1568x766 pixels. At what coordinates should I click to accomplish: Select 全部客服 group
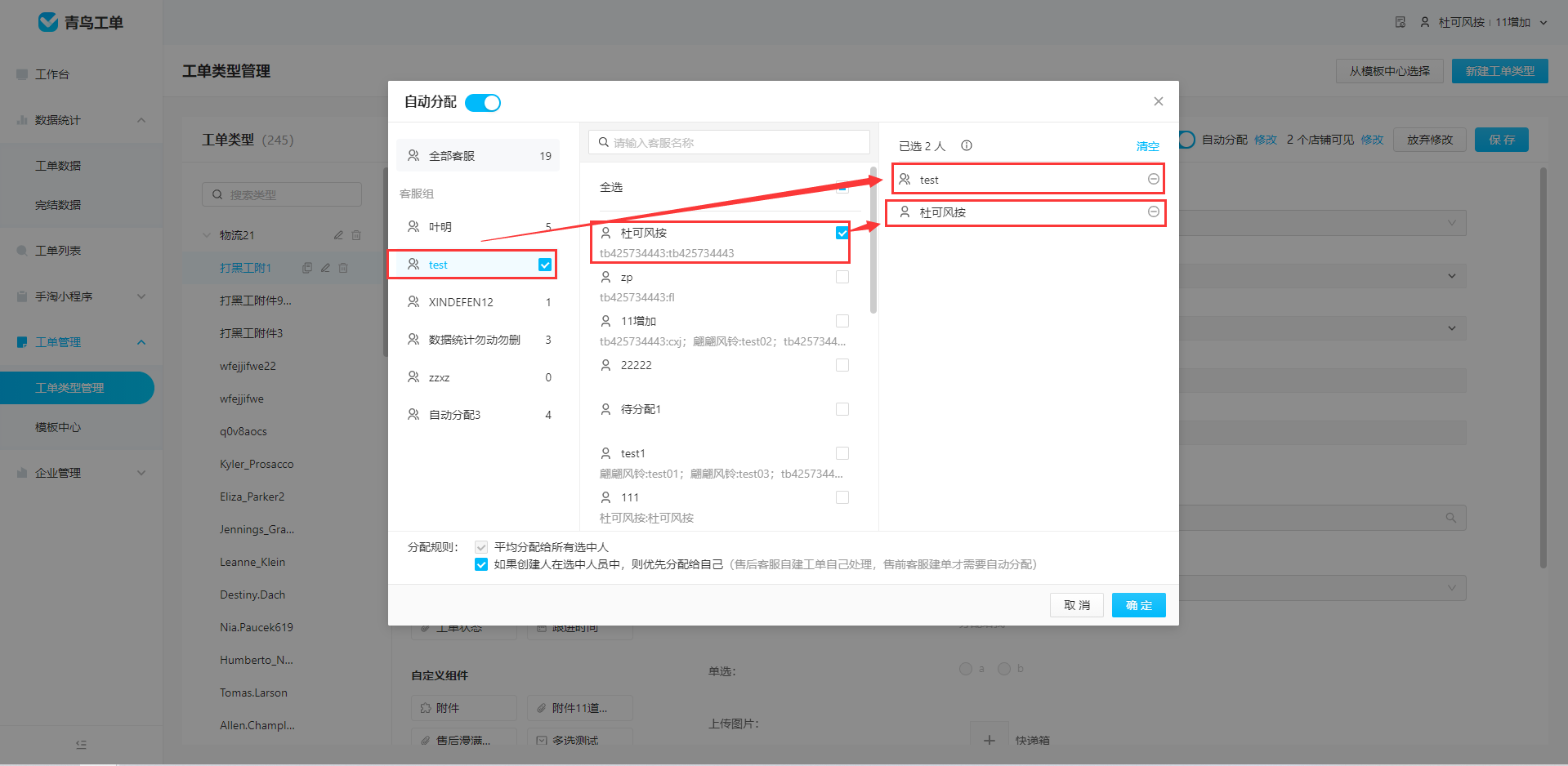coord(478,155)
